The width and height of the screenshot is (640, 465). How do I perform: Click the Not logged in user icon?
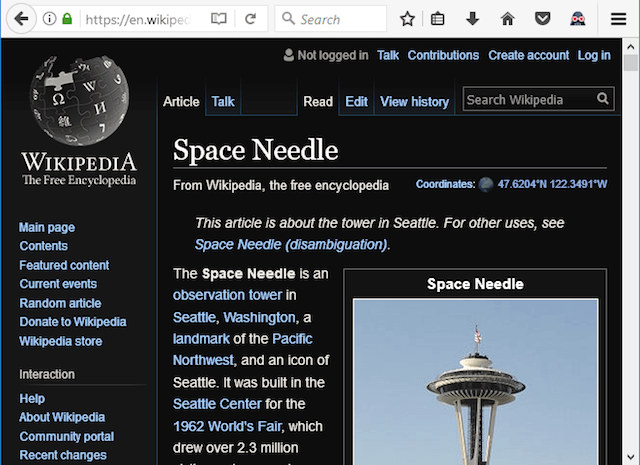click(289, 55)
